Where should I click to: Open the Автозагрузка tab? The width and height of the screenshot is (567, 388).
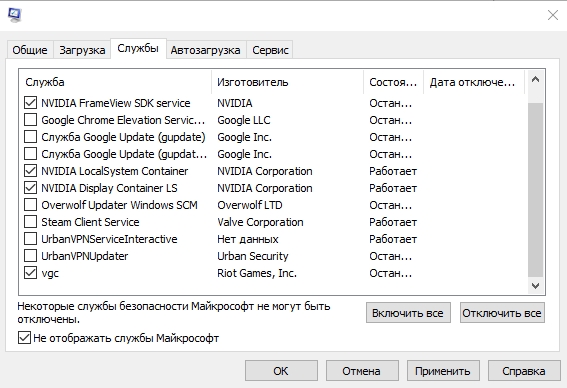pos(205,50)
